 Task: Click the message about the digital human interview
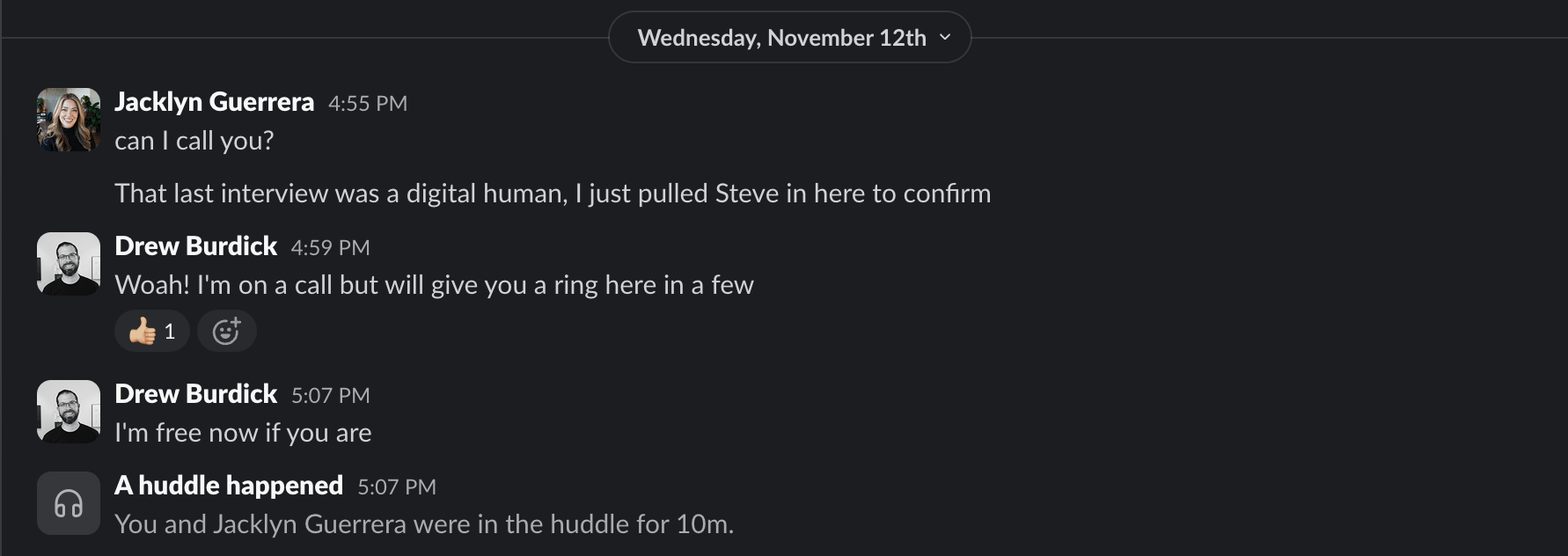(552, 194)
